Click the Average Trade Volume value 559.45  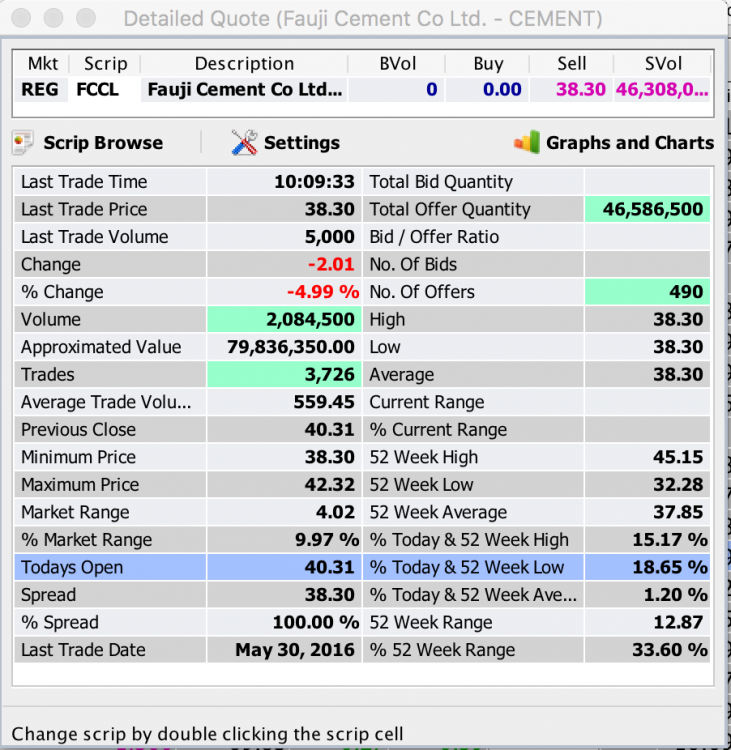click(x=324, y=402)
